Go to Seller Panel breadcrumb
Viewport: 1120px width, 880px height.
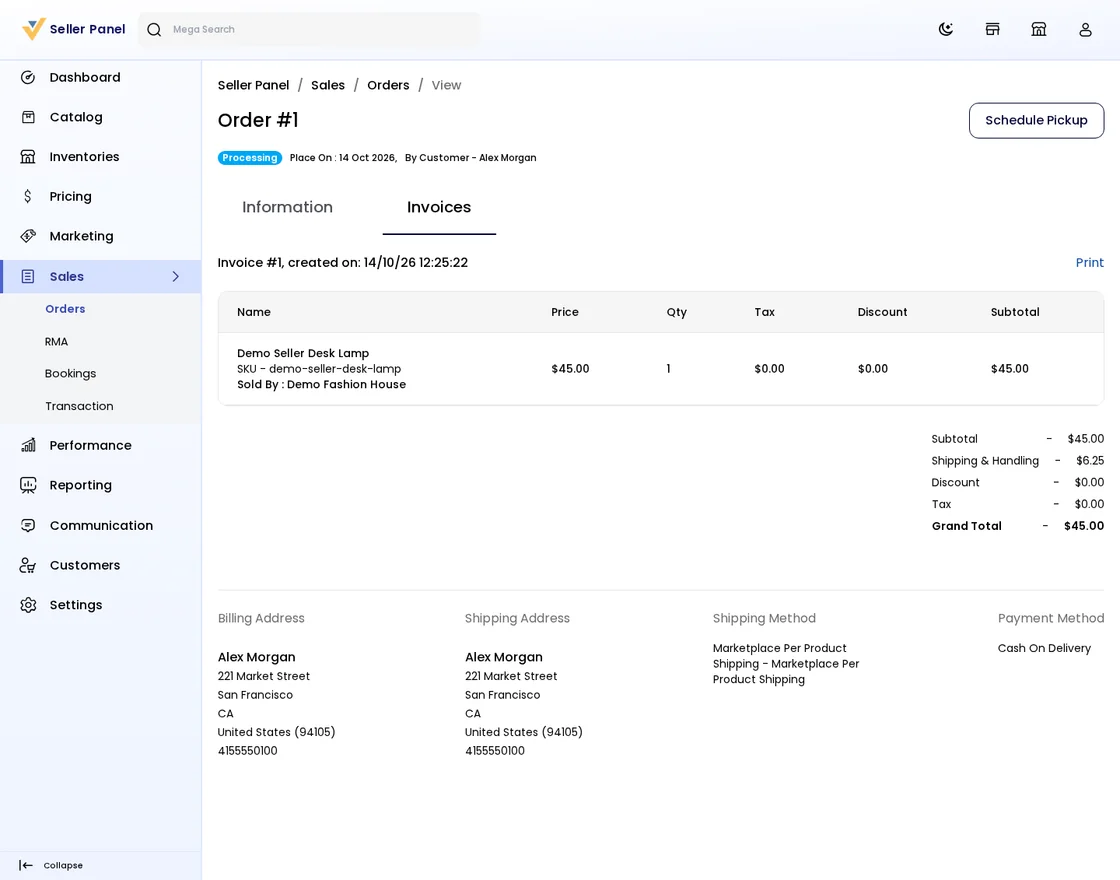(x=254, y=85)
